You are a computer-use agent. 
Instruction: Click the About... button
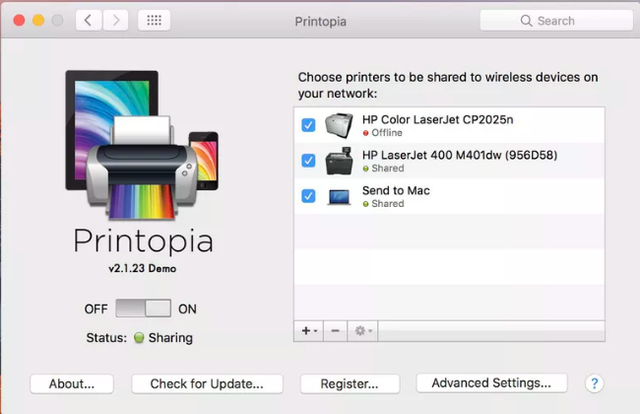(x=71, y=383)
